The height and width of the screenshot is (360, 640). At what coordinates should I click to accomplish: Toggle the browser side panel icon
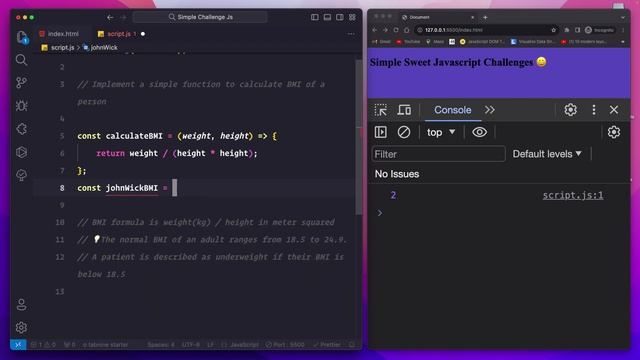point(577,30)
